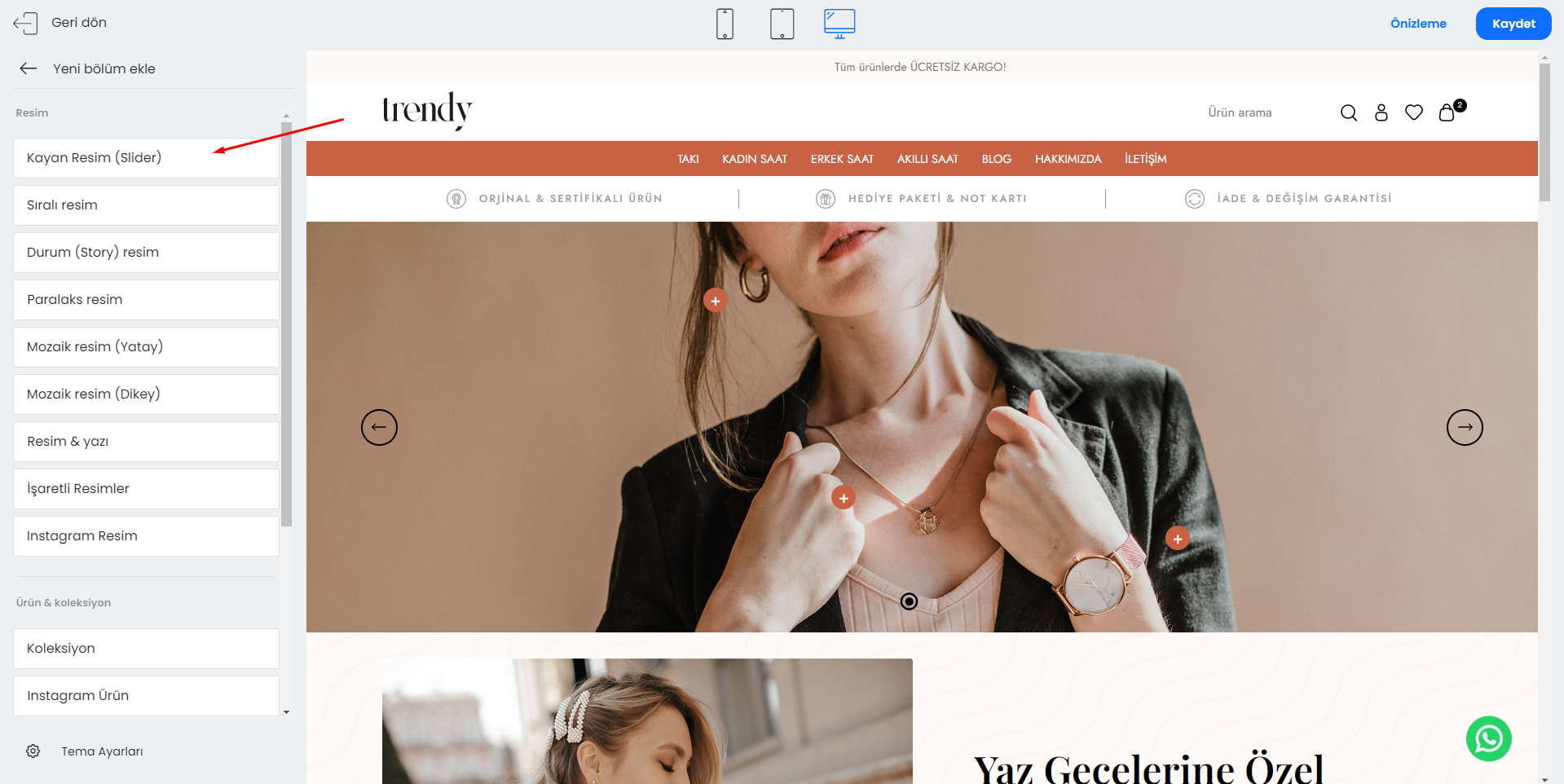Switch to tablet preview icon

click(x=782, y=24)
